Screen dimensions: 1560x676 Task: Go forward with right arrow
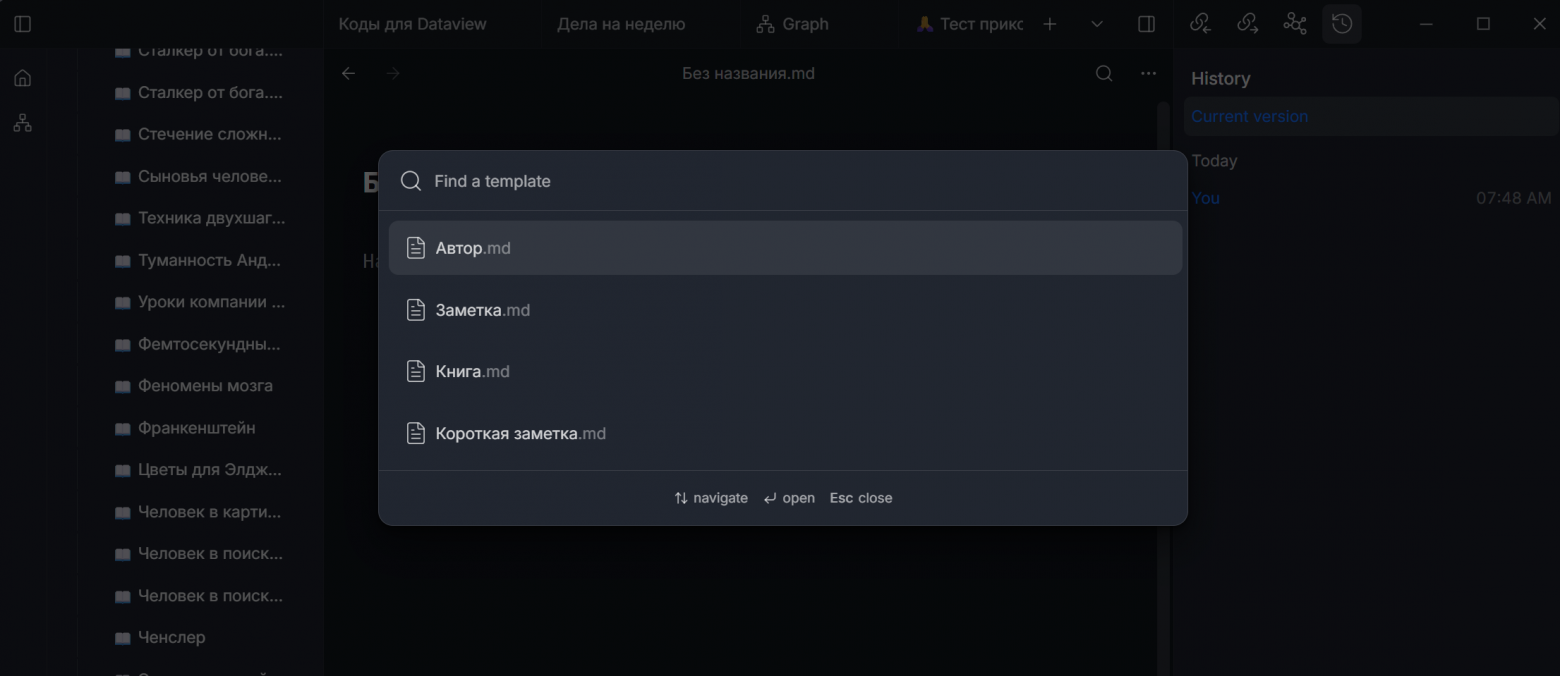(393, 73)
